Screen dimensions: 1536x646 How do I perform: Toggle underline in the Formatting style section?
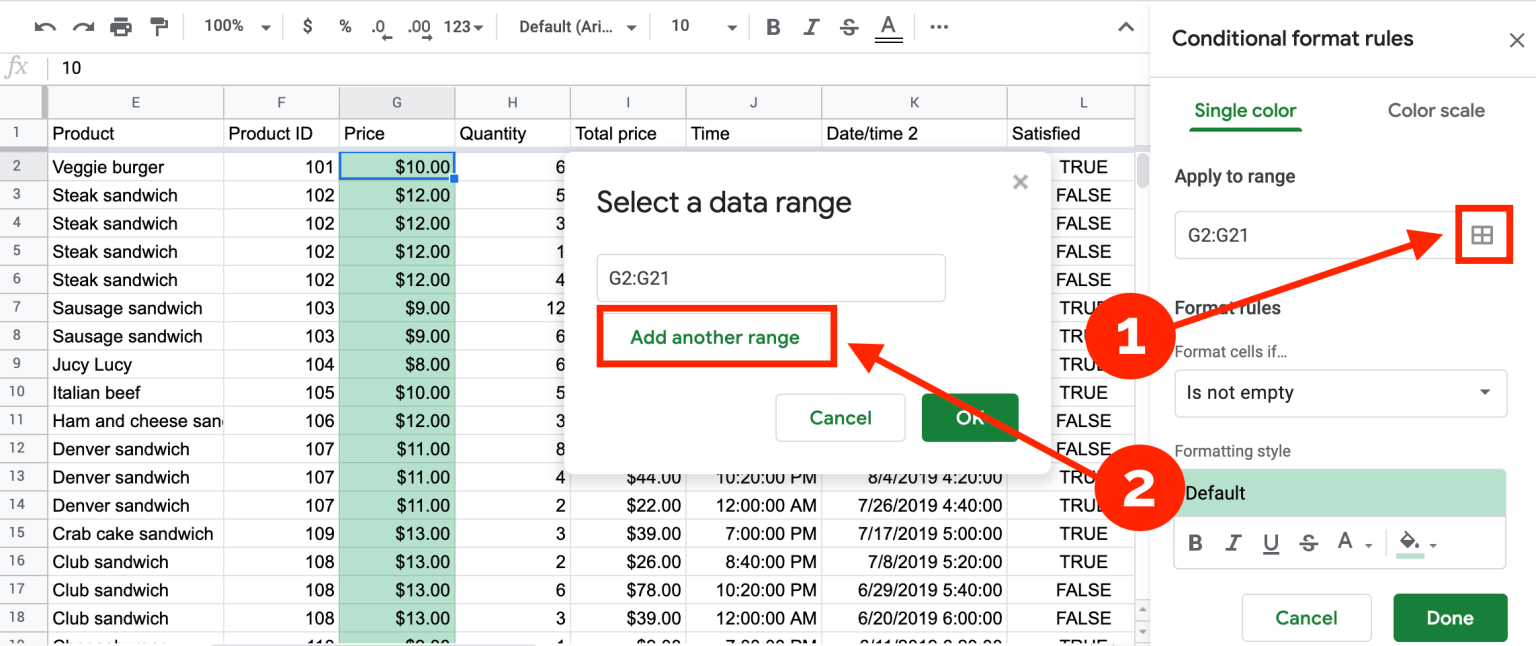1271,542
